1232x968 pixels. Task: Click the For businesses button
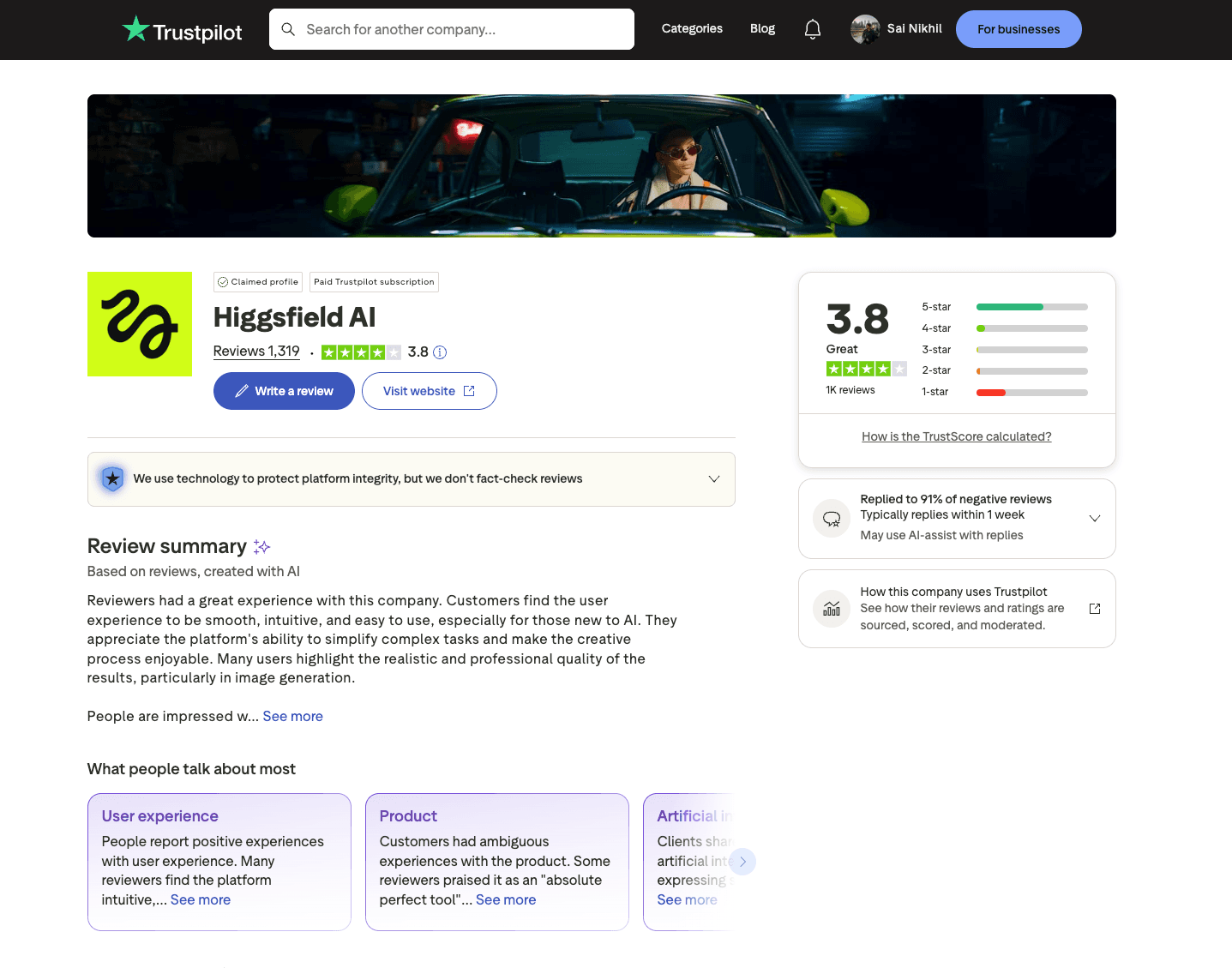point(1019,29)
